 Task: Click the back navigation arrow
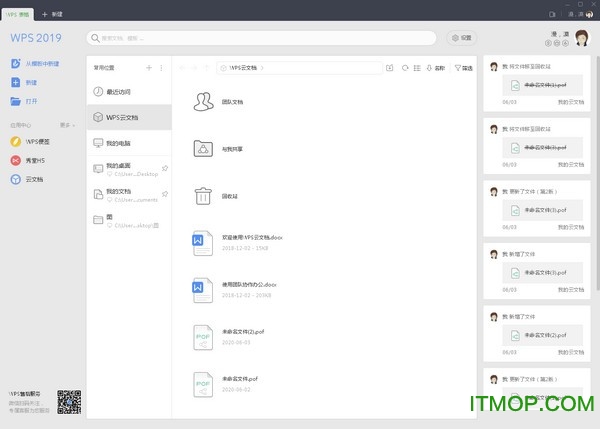point(182,68)
